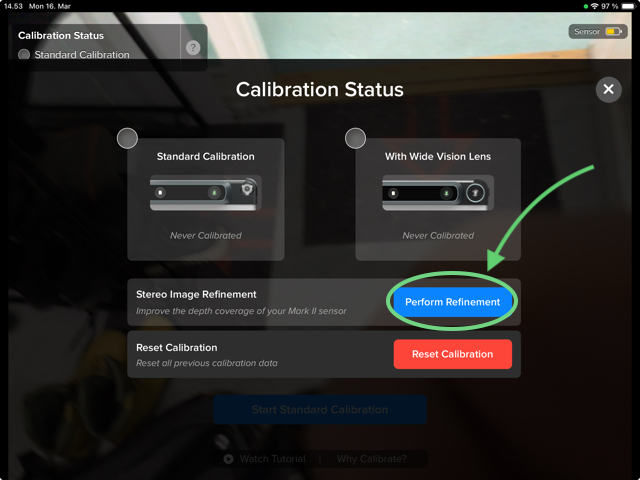Image resolution: width=640 pixels, height=480 pixels.
Task: Click the 'With Wide Vision Lens' card title
Action: click(438, 156)
